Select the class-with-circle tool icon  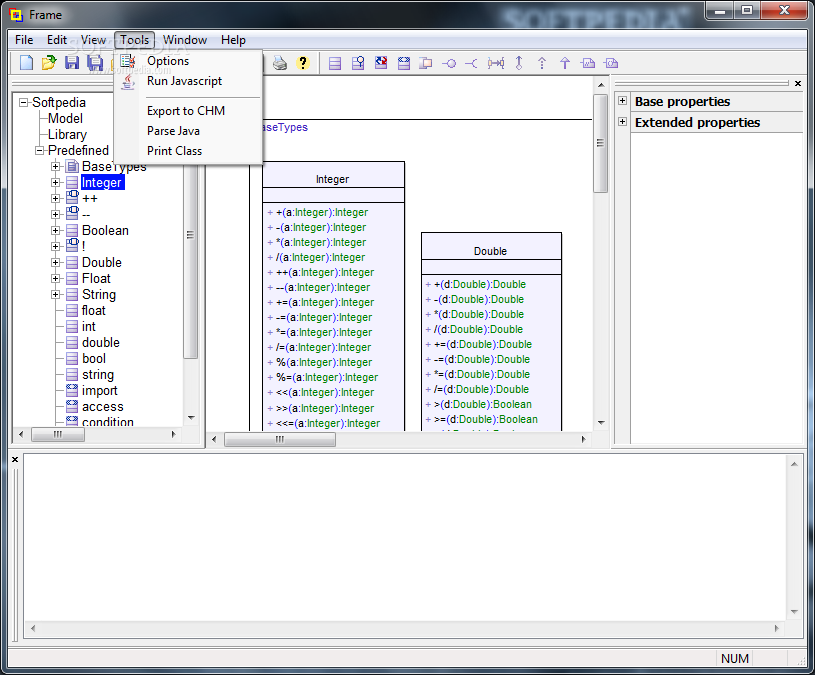[358, 63]
